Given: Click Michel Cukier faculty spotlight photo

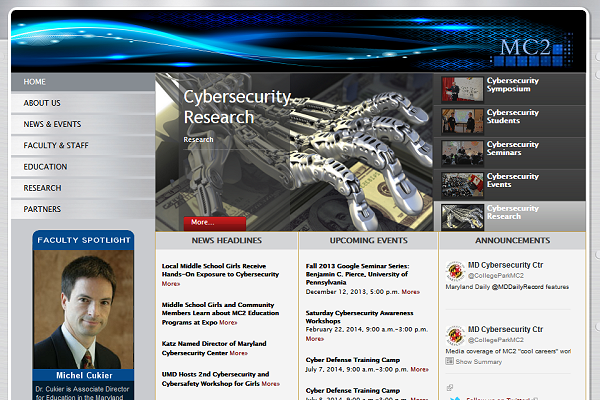Looking at the screenshot, I should (x=83, y=309).
